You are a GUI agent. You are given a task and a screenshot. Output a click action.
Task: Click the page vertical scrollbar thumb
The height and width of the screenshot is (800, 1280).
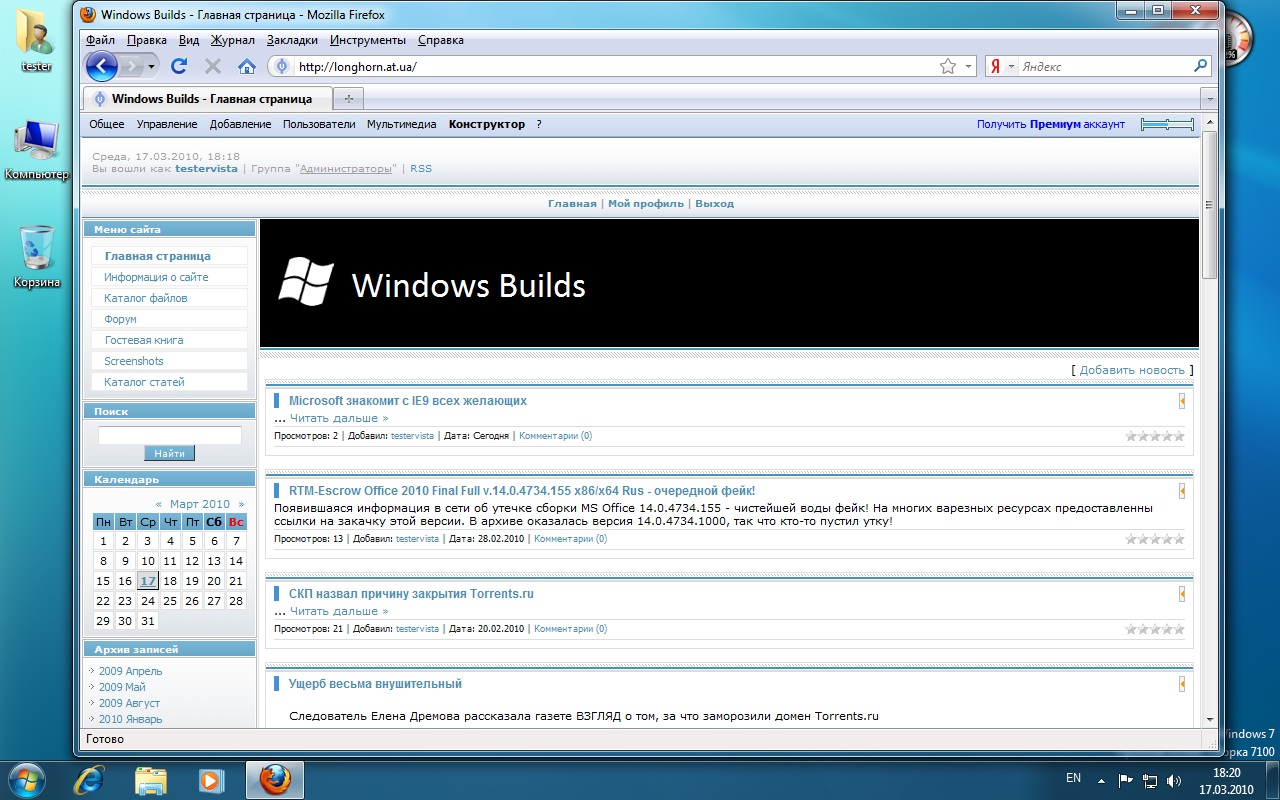point(1209,203)
